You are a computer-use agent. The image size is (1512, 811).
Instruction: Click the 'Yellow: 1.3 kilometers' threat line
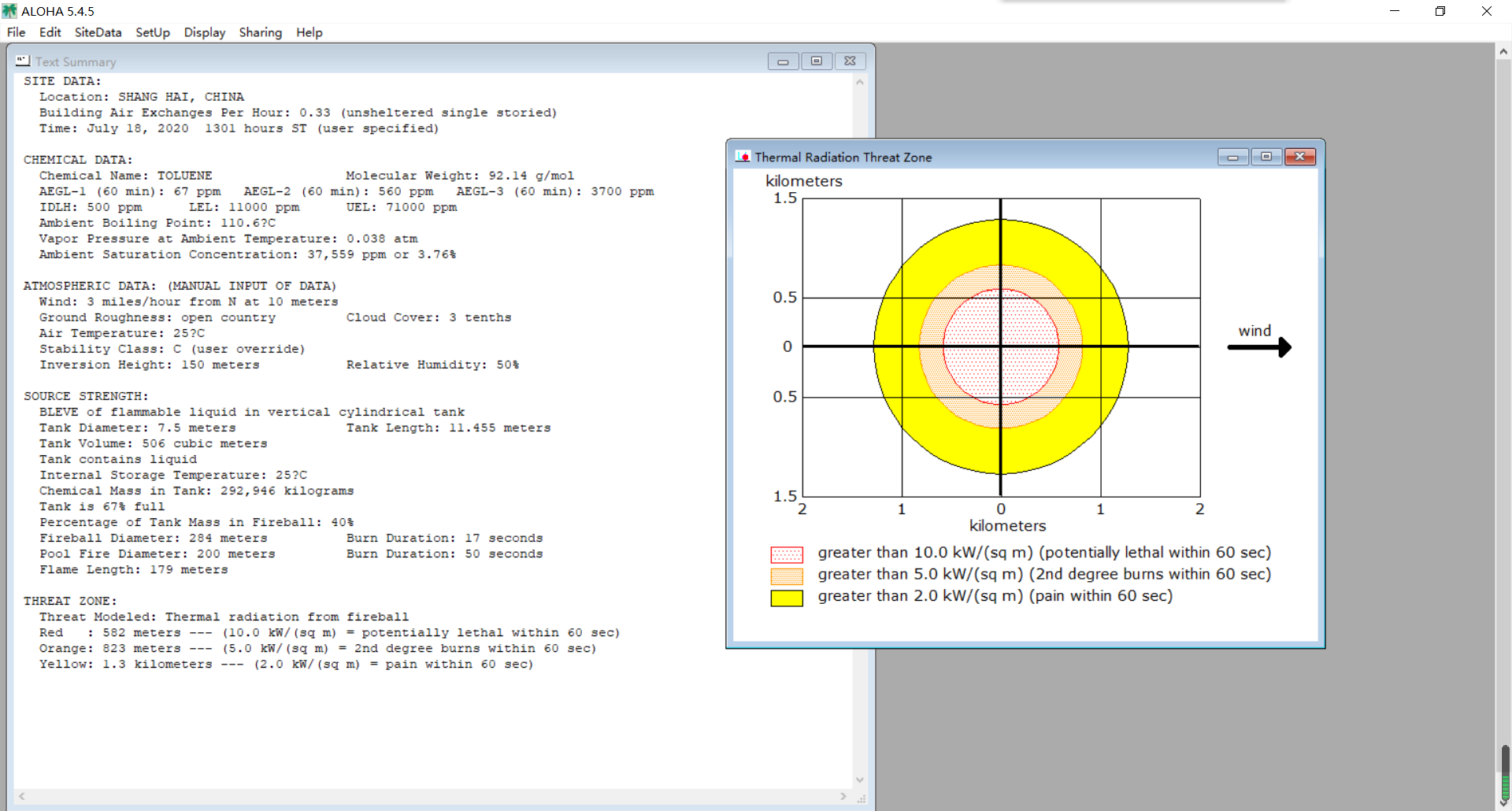coord(287,664)
